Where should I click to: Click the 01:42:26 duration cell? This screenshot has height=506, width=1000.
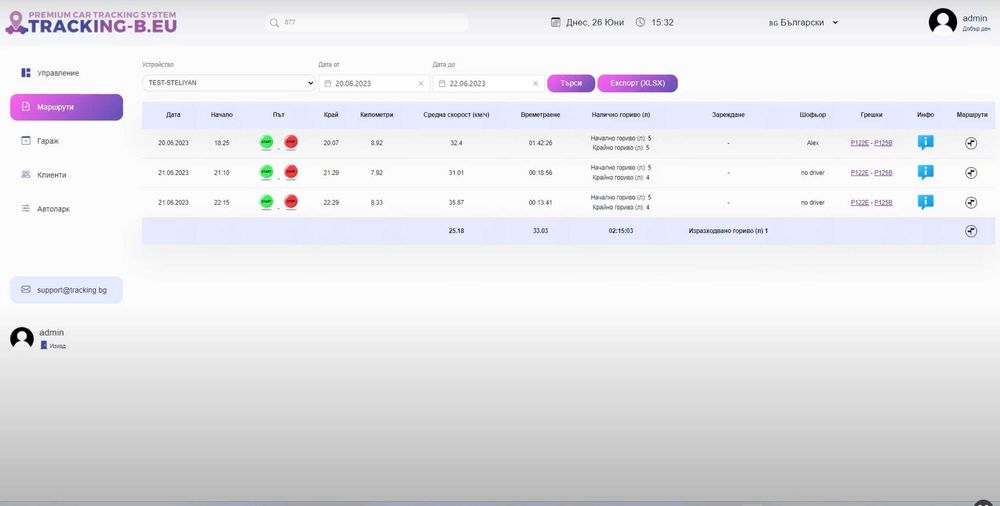pyautogui.click(x=540, y=144)
